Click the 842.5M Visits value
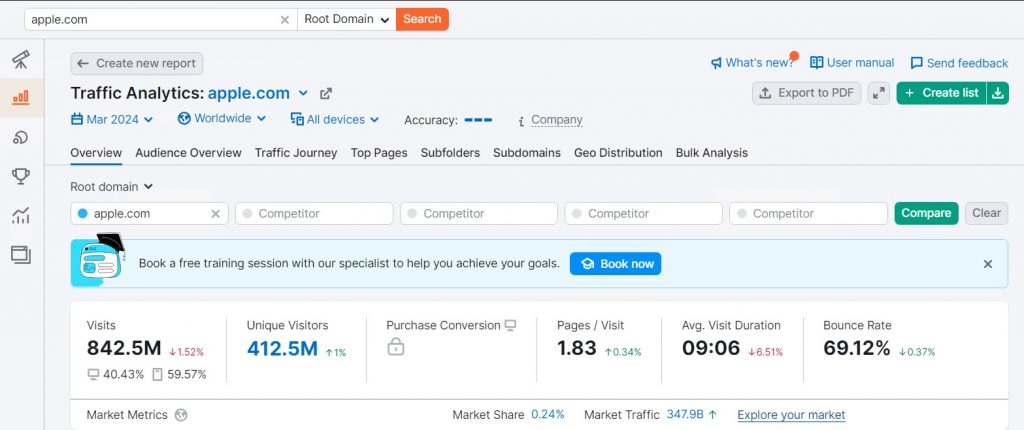The height and width of the screenshot is (430, 1024). 124,348
